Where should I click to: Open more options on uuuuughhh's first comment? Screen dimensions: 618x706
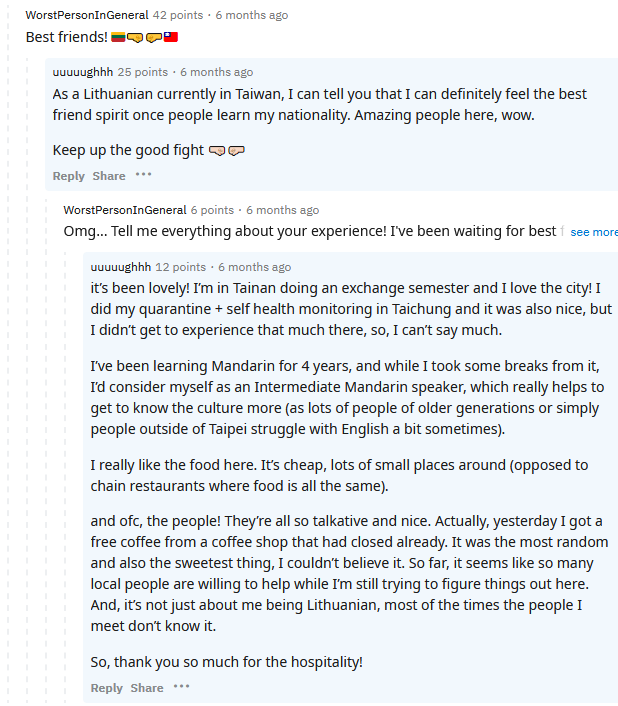(144, 175)
